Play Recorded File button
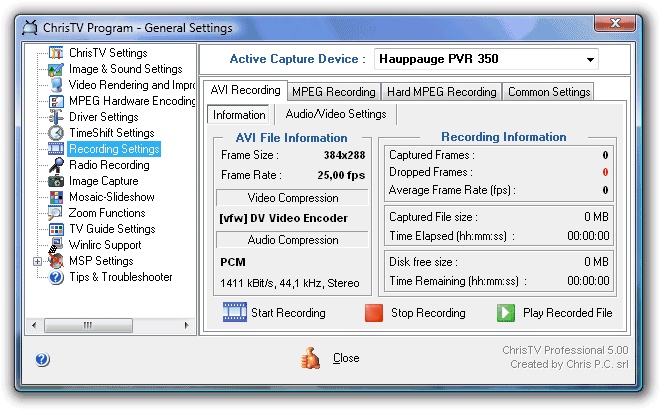This screenshot has height=410, width=661. point(554,313)
